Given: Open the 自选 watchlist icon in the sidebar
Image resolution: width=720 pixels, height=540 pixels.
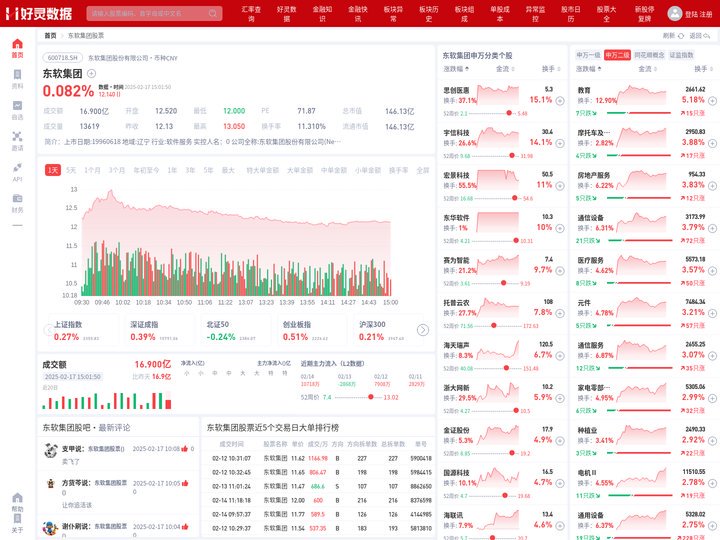Looking at the screenshot, I should click(x=17, y=106).
